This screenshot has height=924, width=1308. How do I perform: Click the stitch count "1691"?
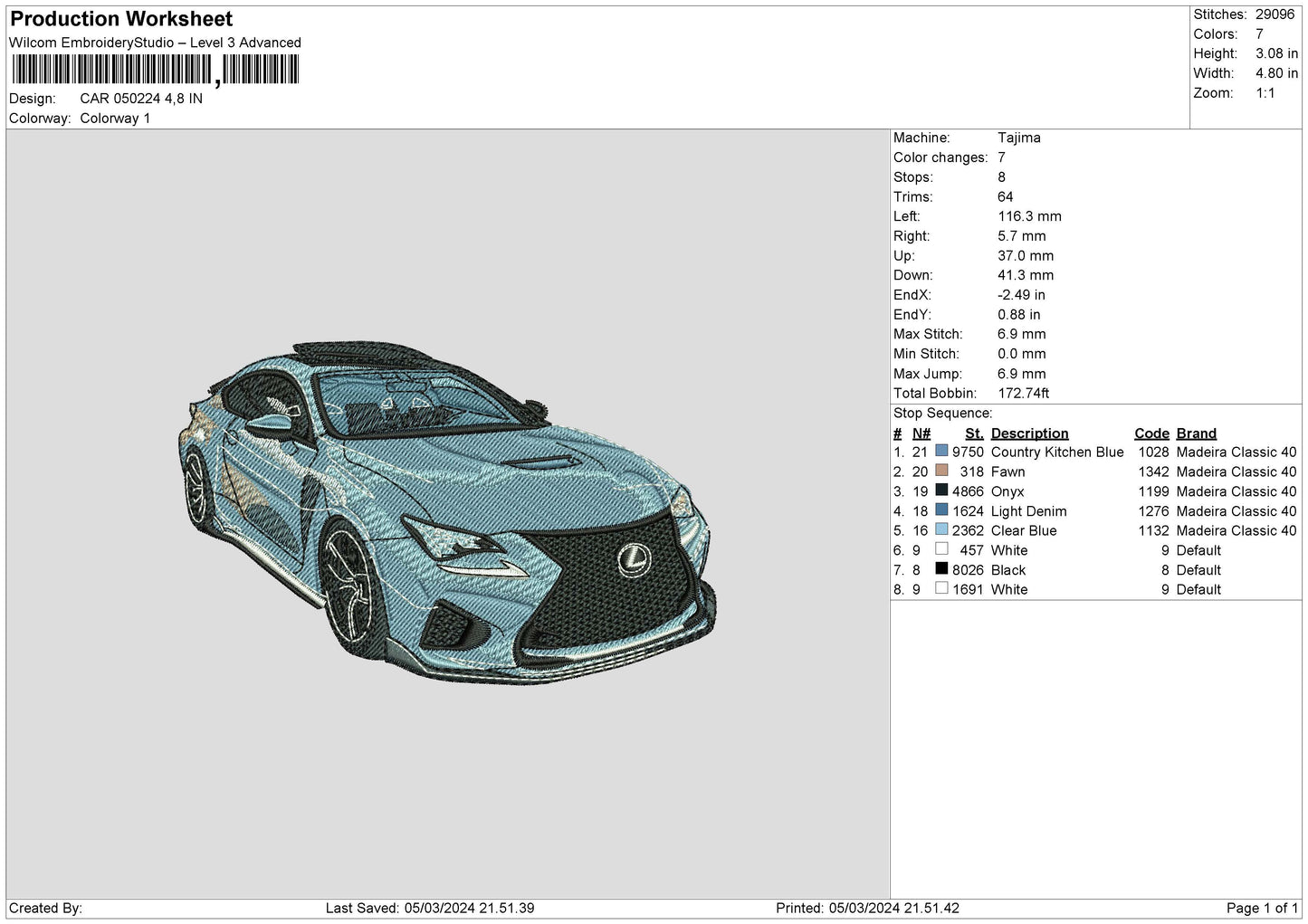tap(968, 589)
